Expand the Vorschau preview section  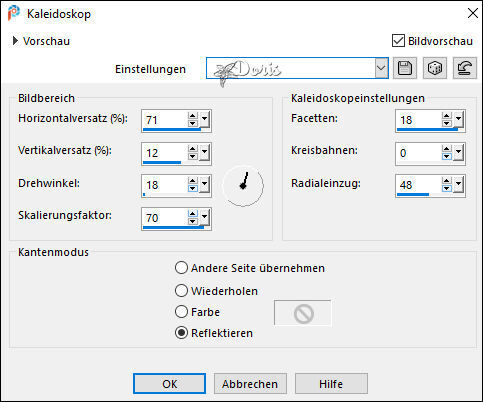point(15,41)
